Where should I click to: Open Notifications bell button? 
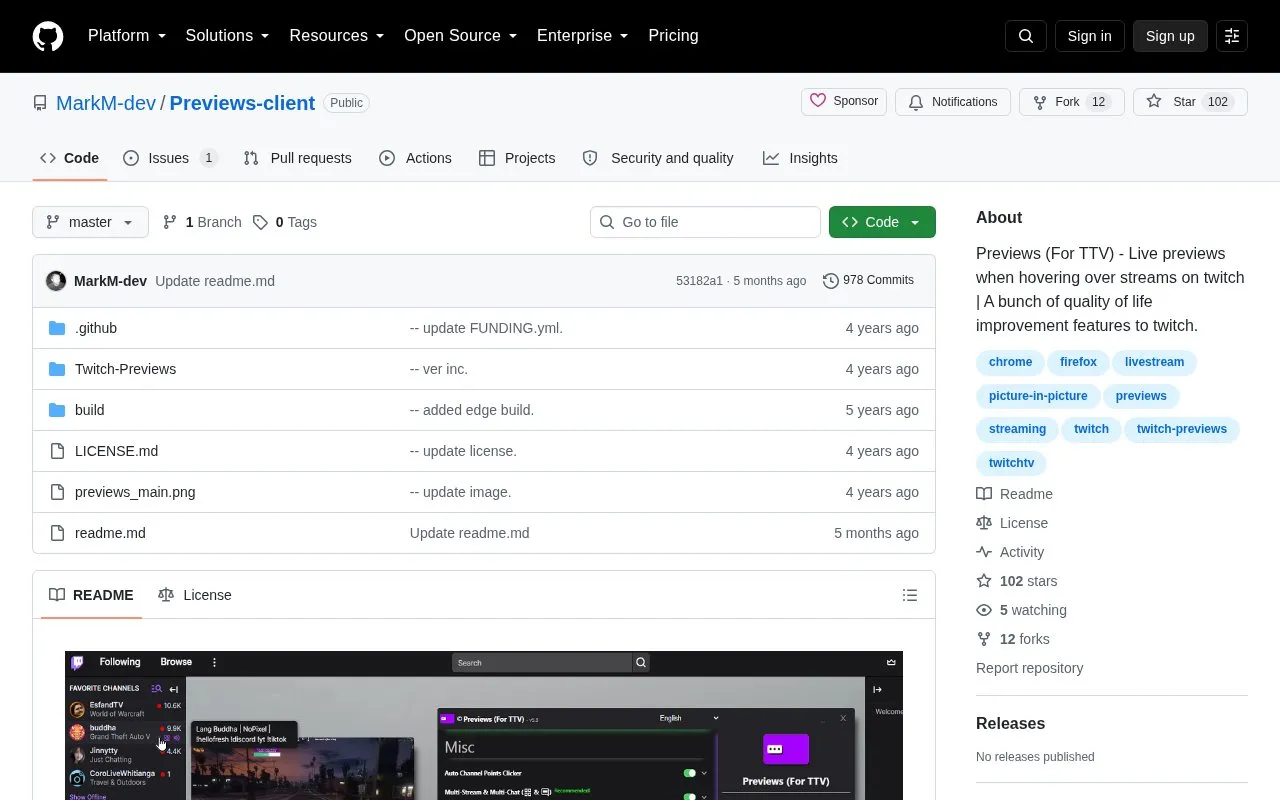pyautogui.click(x=953, y=102)
